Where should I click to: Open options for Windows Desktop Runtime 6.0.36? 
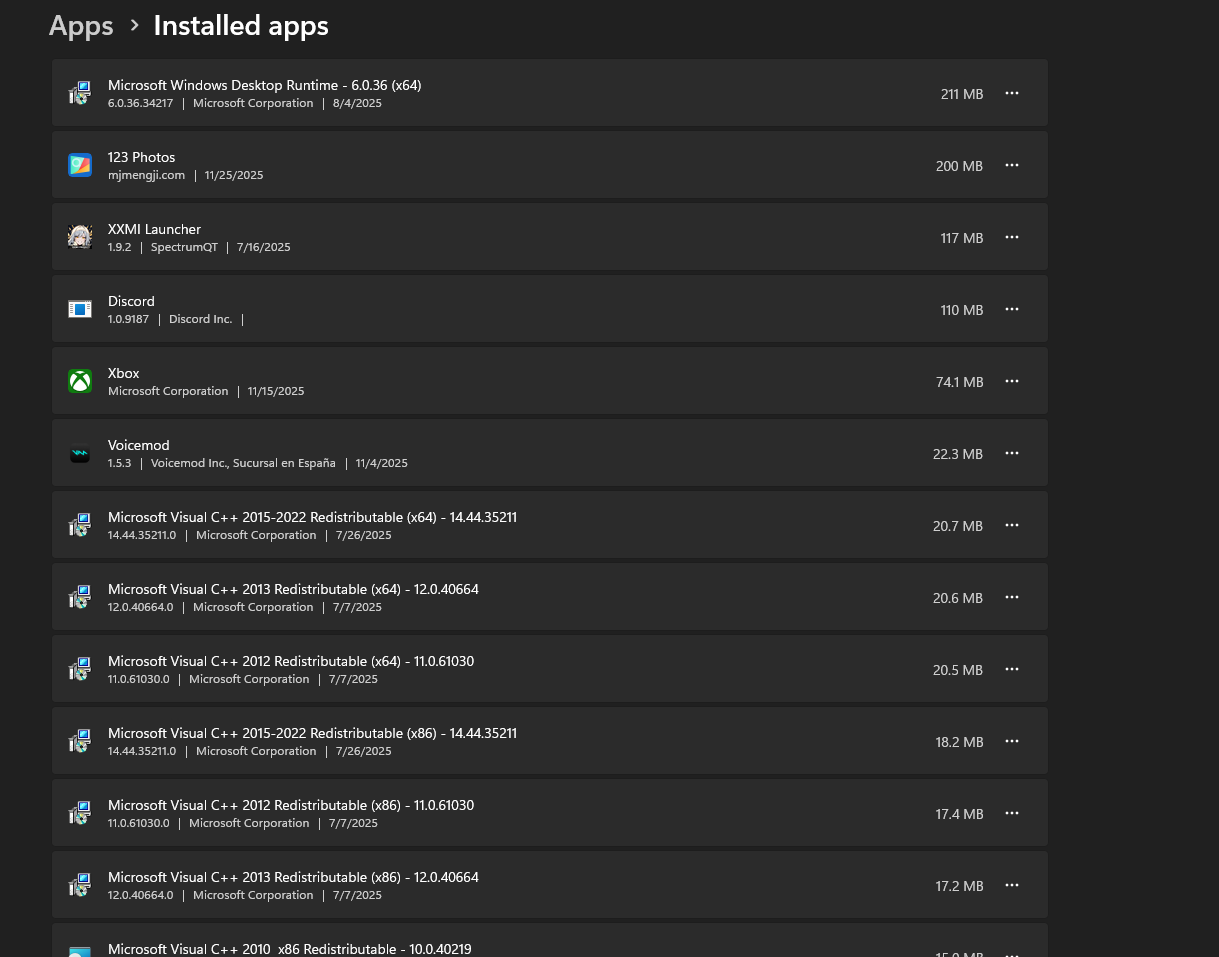[x=1012, y=93]
